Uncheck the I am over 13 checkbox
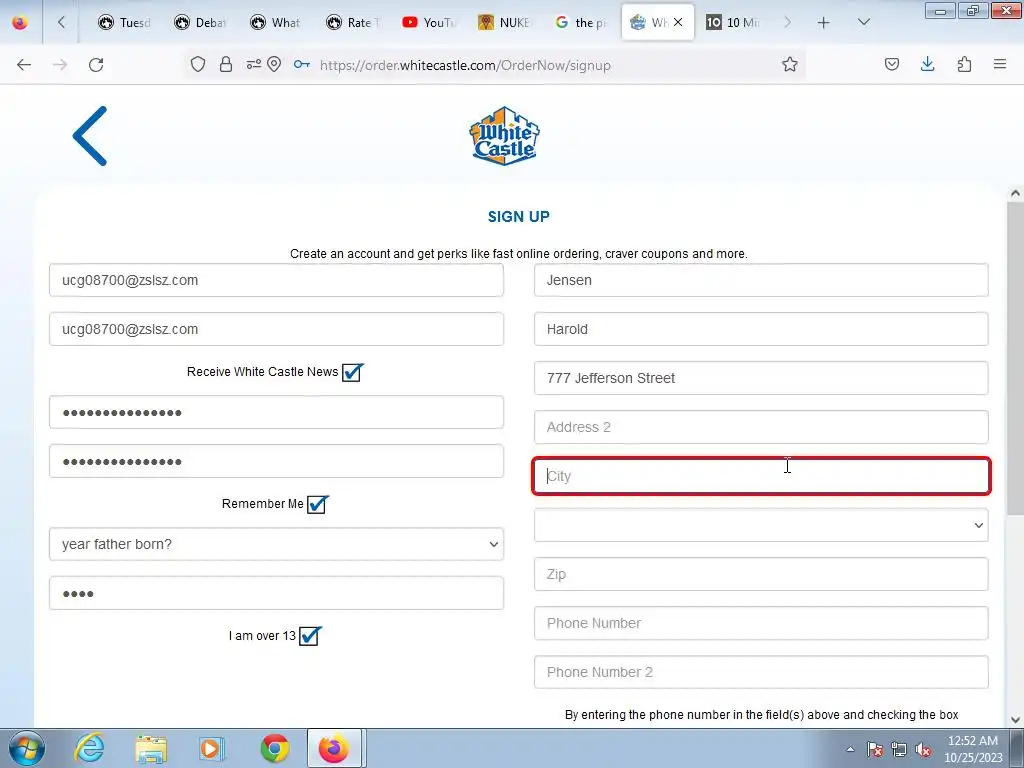This screenshot has height=768, width=1024. 310,635
